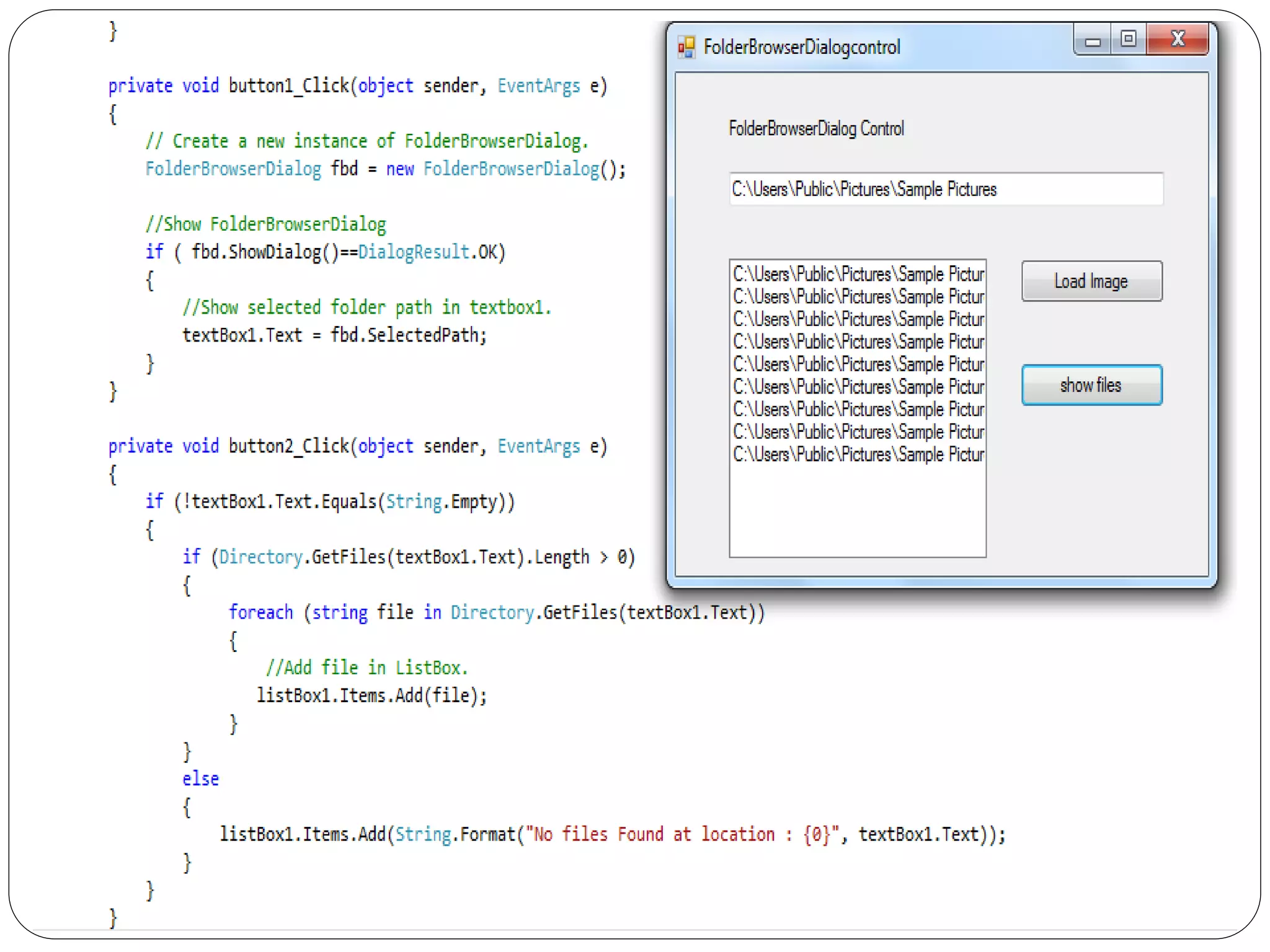Close the FolderBrowserDialogcontrol window
1270x952 pixels.
click(x=1177, y=39)
